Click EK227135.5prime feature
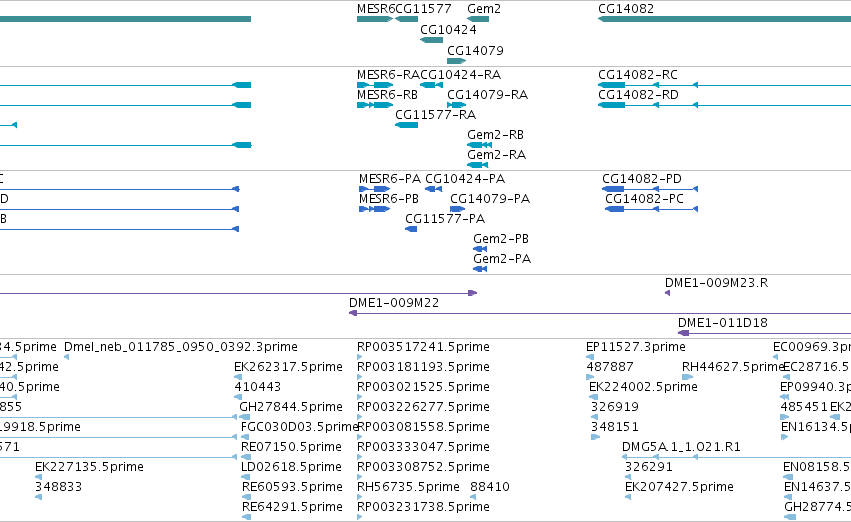This screenshot has width=851, height=522. click(x=89, y=467)
